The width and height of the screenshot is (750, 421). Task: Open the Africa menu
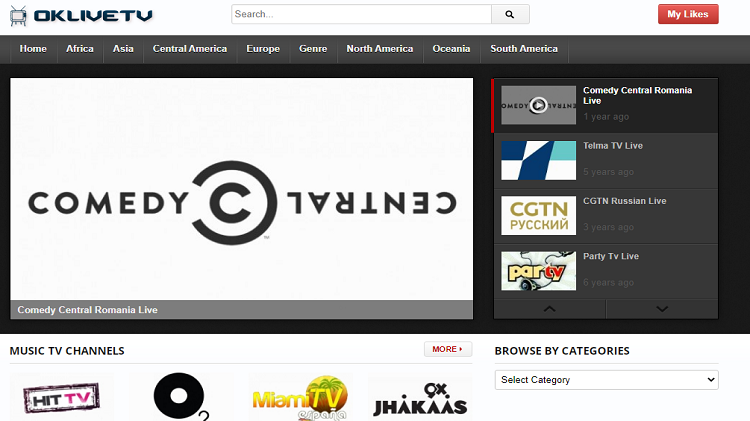(x=80, y=49)
